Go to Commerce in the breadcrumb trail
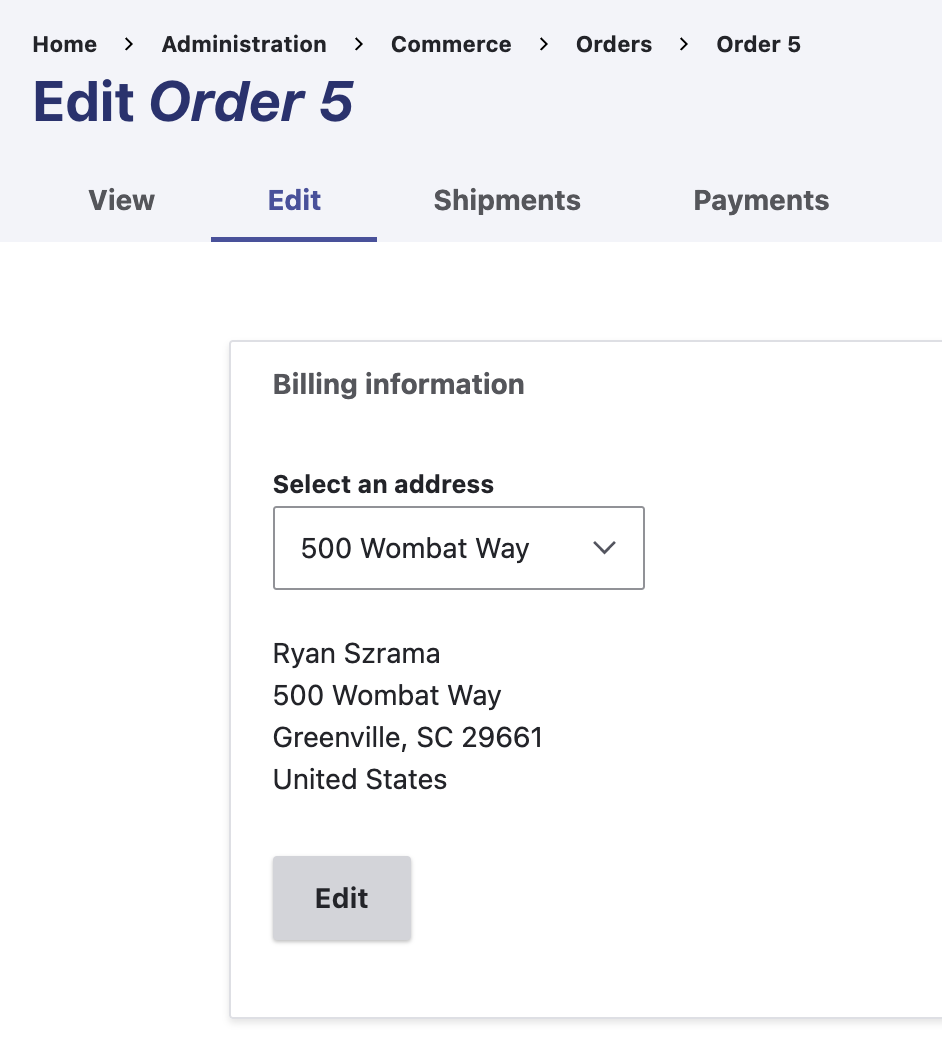 click(x=450, y=44)
